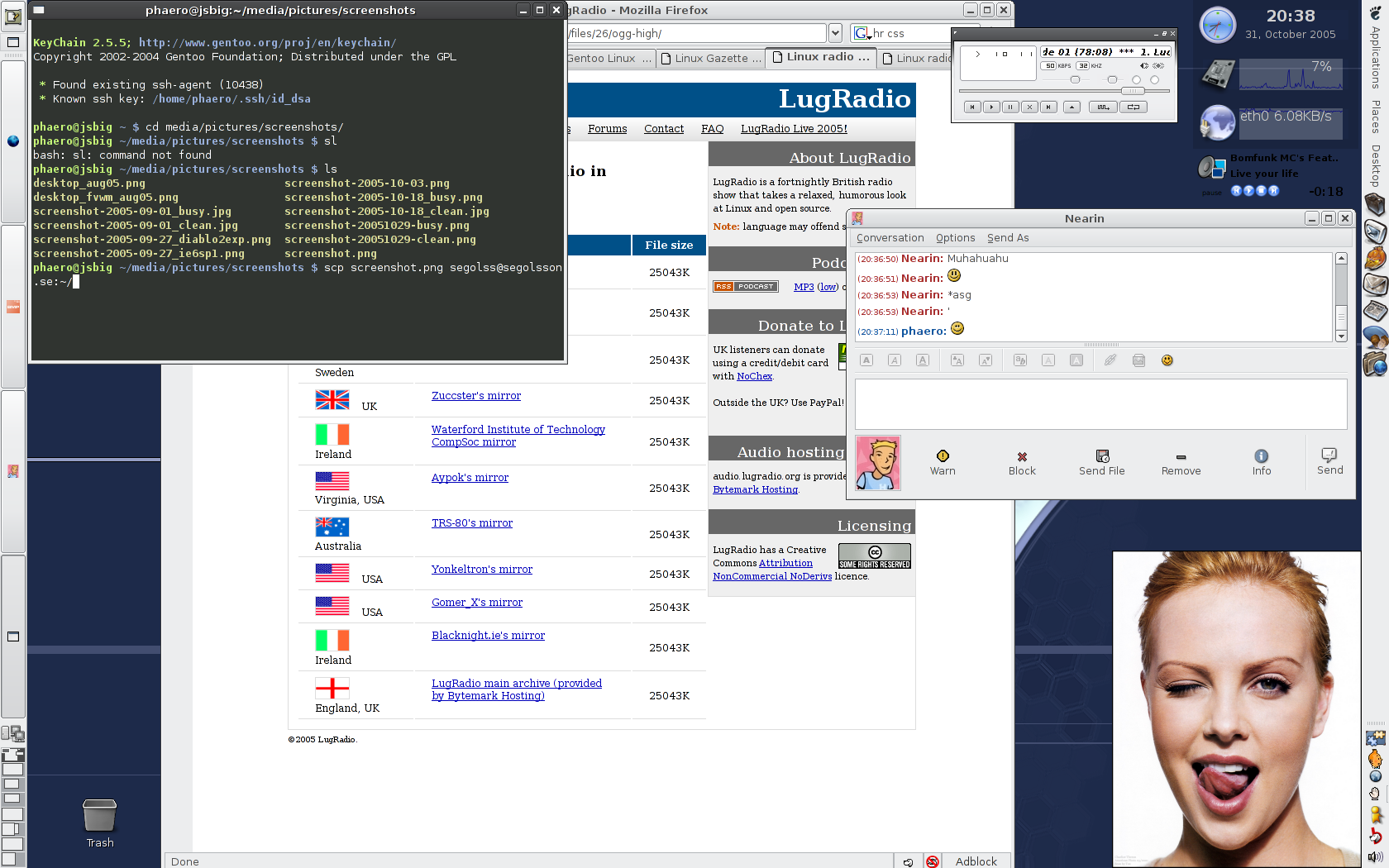Screen dimensions: 1389x868
Task: Click the analog clock desklet icon
Action: (1218, 25)
